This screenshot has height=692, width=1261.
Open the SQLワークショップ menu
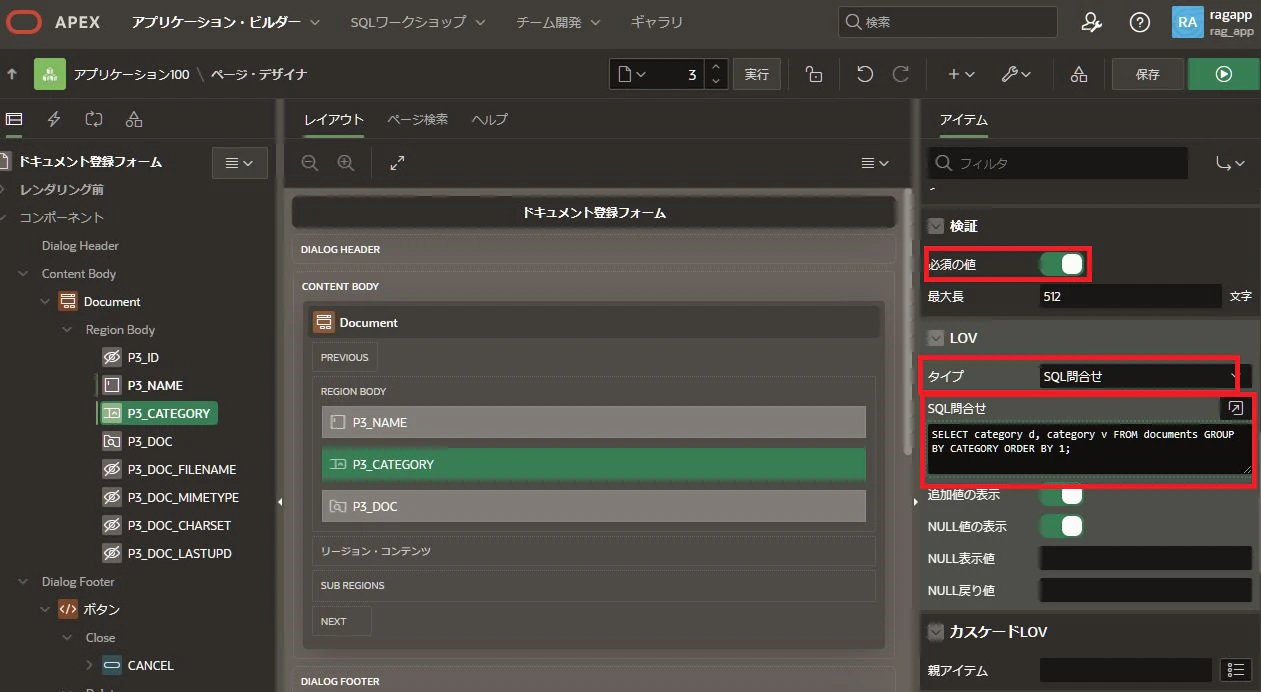[417, 22]
